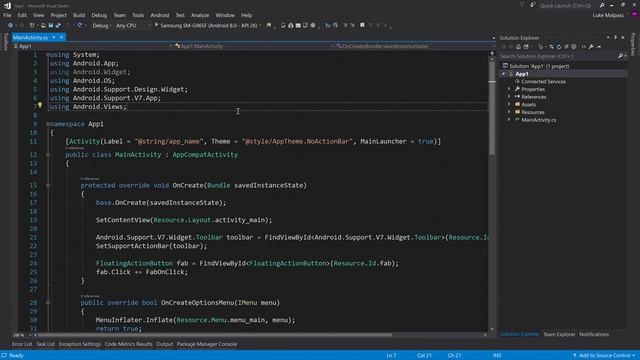Click Show All Files icon in Solution Explorer
The height and width of the screenshot is (360, 640).
(573, 47)
